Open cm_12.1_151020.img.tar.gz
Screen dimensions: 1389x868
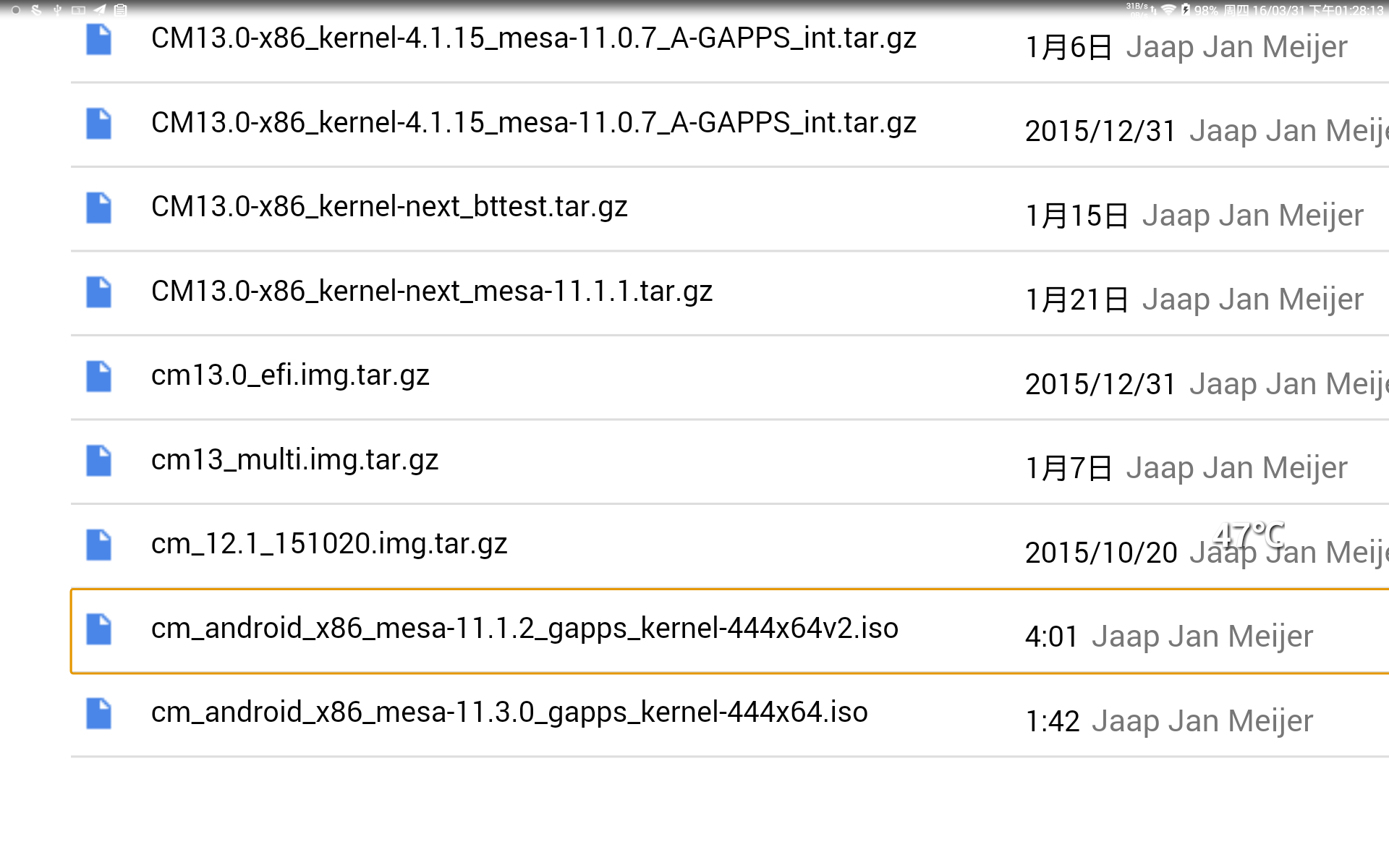(329, 544)
